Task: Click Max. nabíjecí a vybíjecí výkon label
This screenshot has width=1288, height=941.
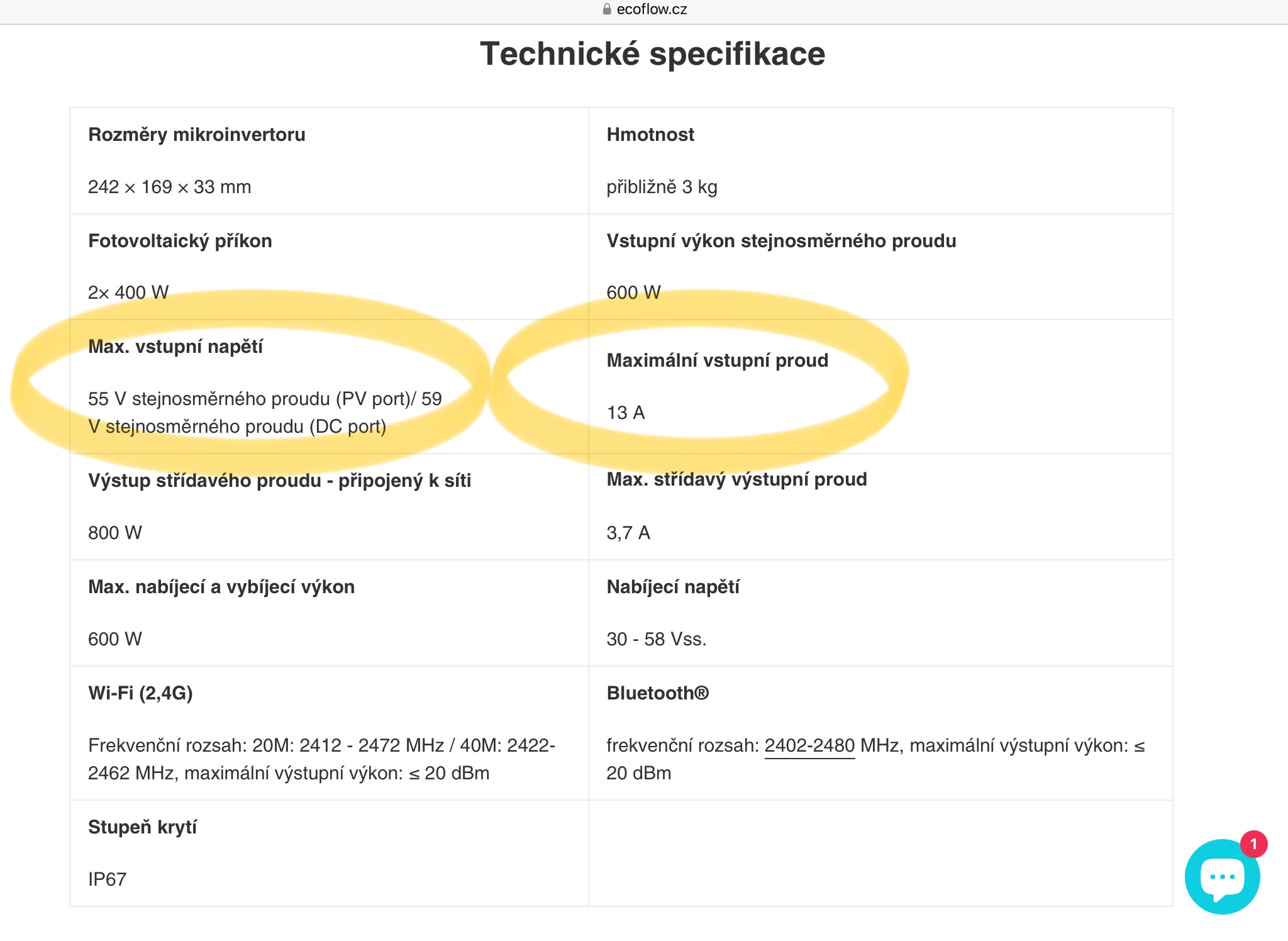Action: point(221,587)
